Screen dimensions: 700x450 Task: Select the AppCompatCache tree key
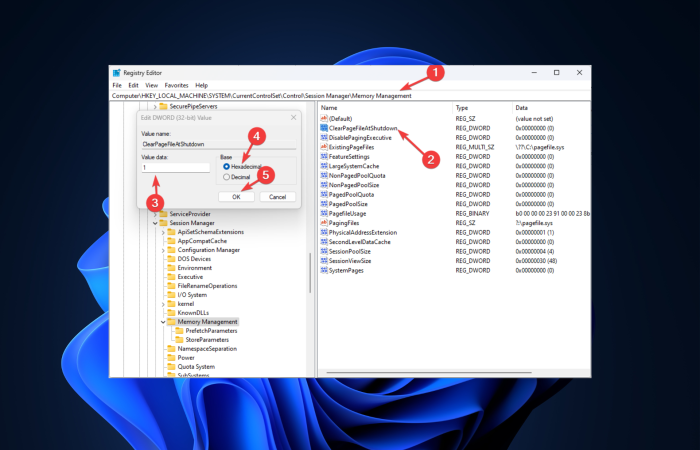click(x=202, y=241)
